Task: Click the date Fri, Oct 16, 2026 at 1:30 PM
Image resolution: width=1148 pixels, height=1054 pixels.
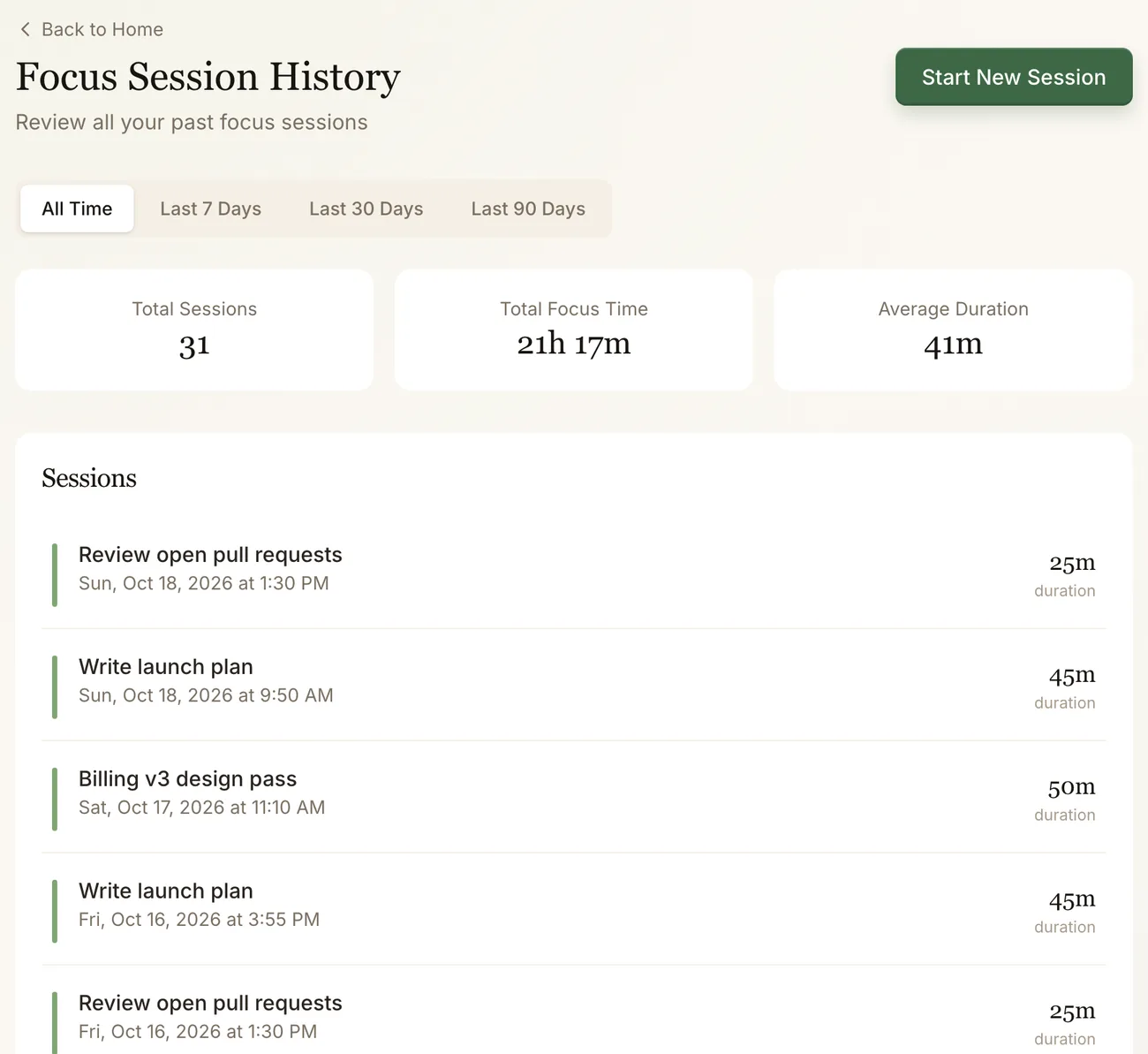Action: pos(198,1032)
